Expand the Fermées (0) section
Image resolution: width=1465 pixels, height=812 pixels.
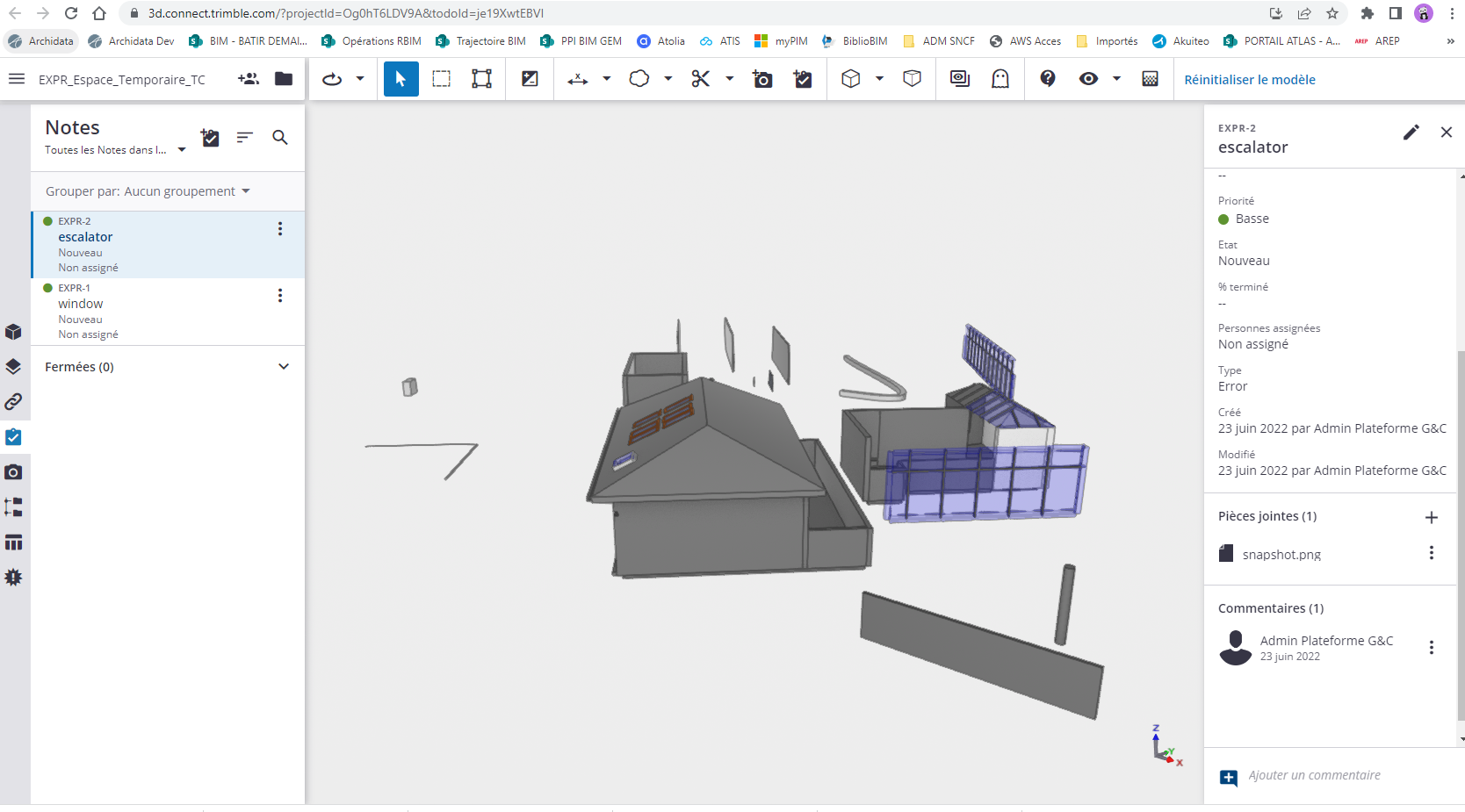point(283,367)
